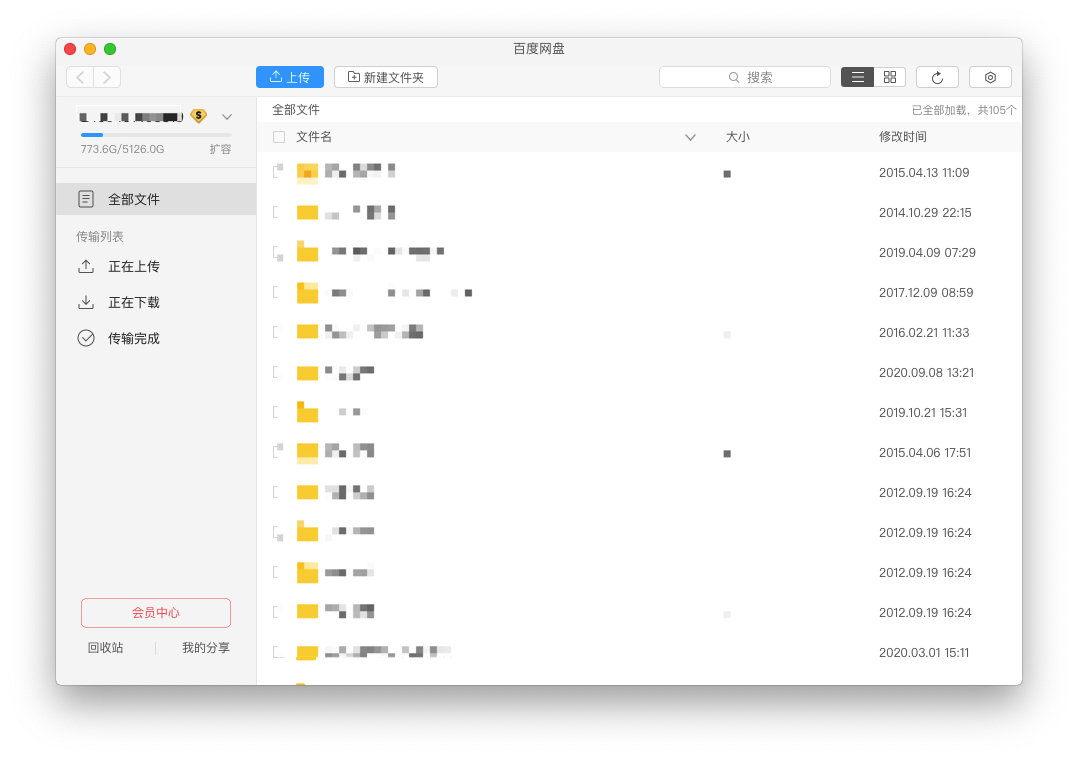Click the 773.6G/5126.0G storage text

tap(122, 149)
